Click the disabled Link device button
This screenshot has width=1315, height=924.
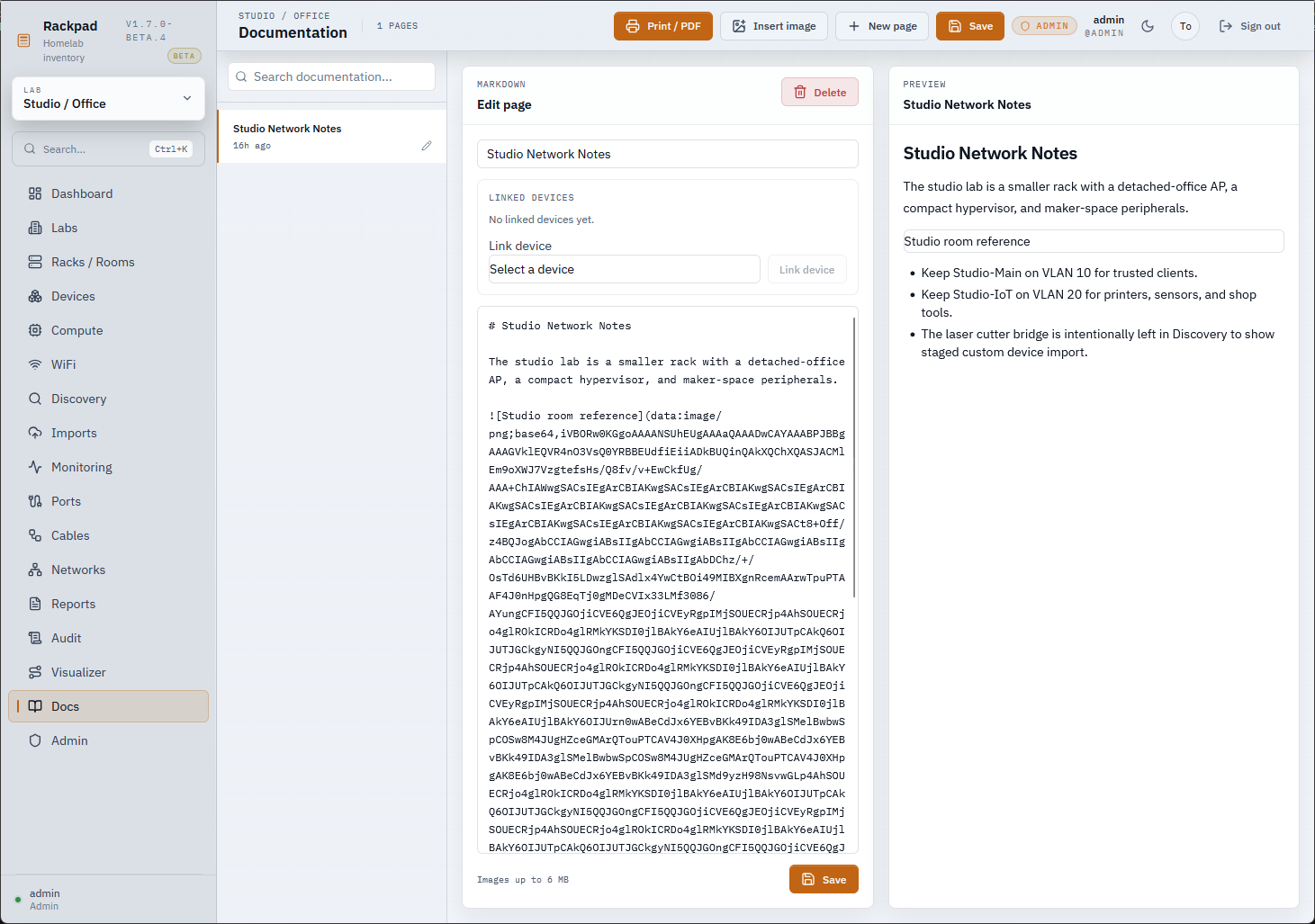(806, 269)
